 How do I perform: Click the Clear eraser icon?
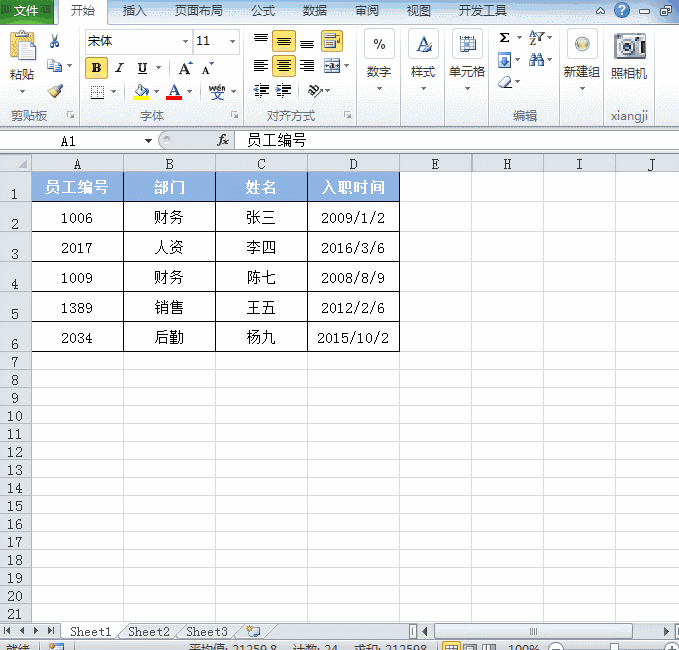click(x=504, y=82)
